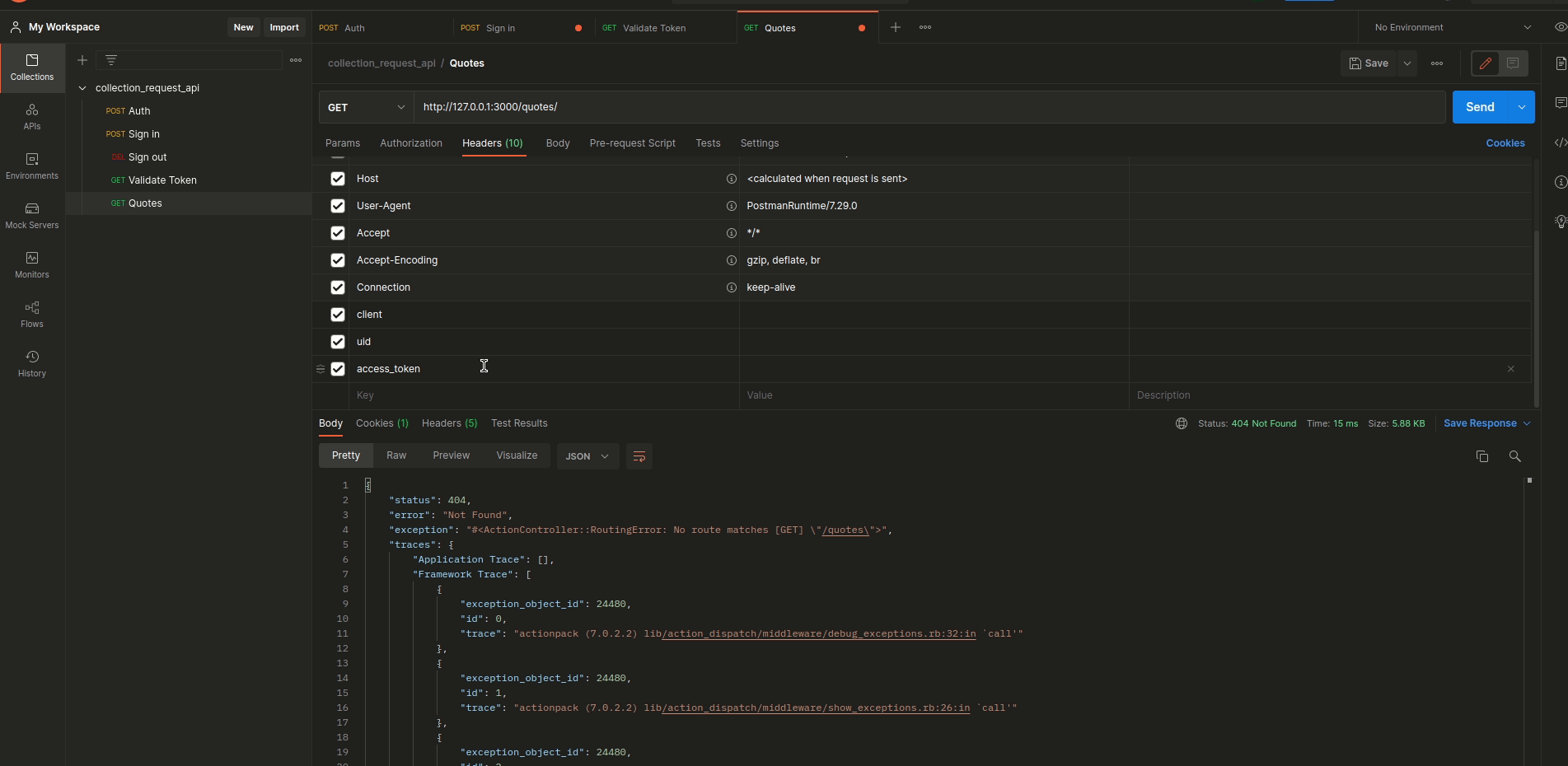Uncheck the uid header checkbox
This screenshot has height=766, width=1568.
click(338, 342)
